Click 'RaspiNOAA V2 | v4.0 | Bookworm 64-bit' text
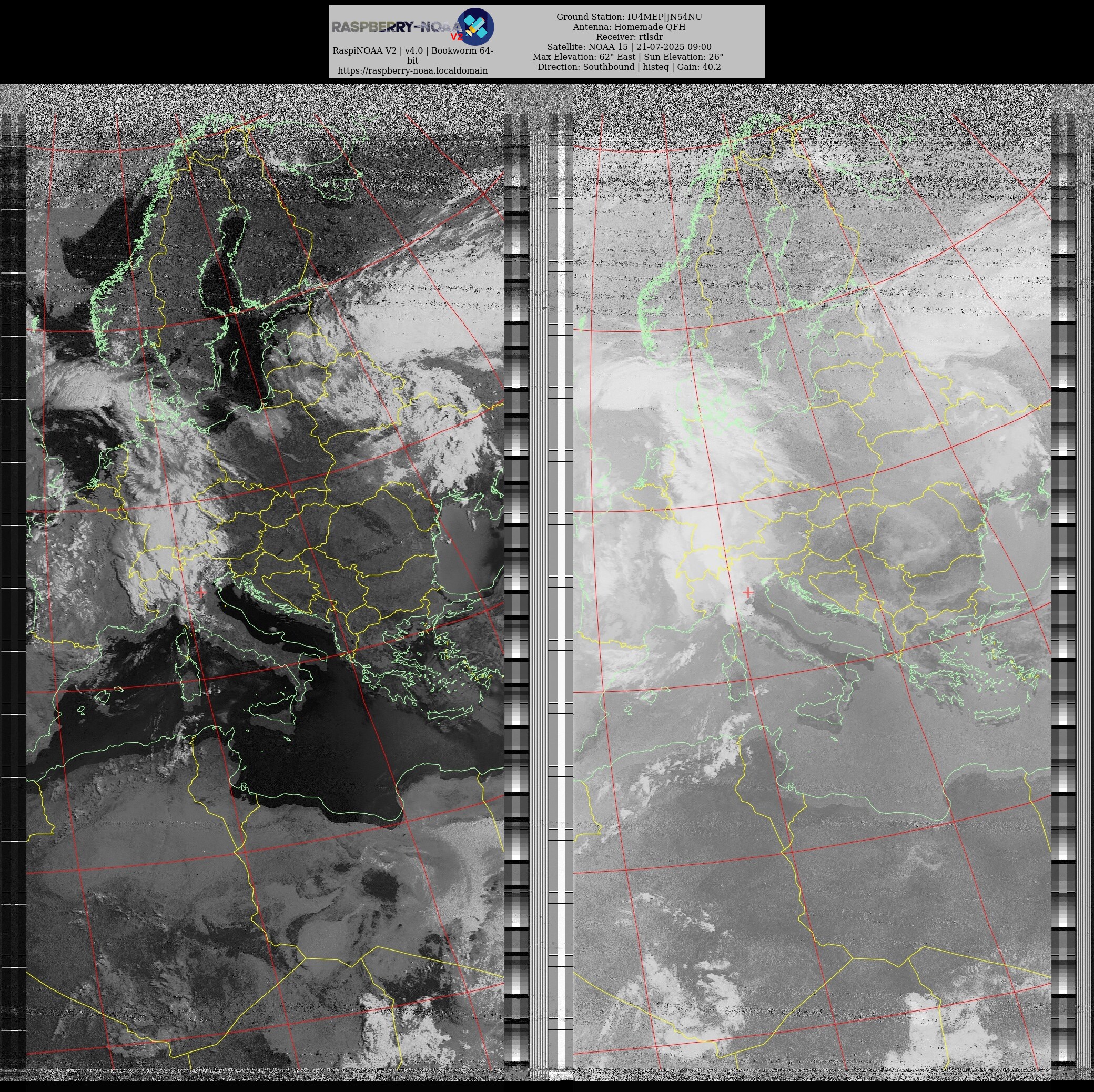This screenshot has height=1092, width=1094. point(412,56)
